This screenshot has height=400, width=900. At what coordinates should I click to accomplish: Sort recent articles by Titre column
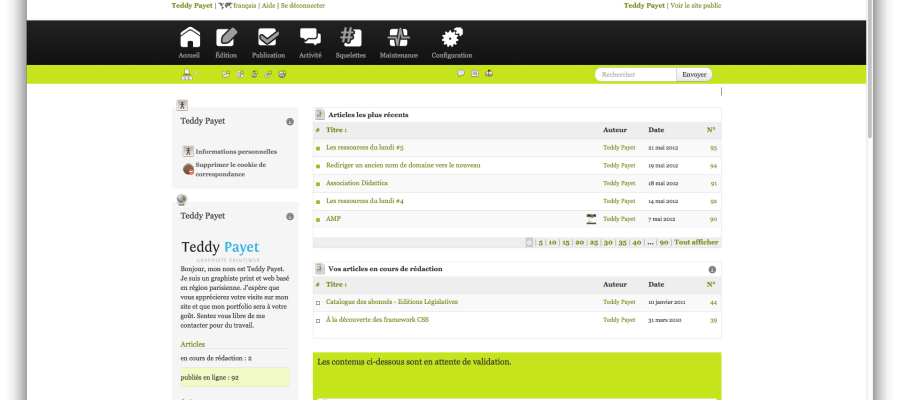click(x=336, y=130)
